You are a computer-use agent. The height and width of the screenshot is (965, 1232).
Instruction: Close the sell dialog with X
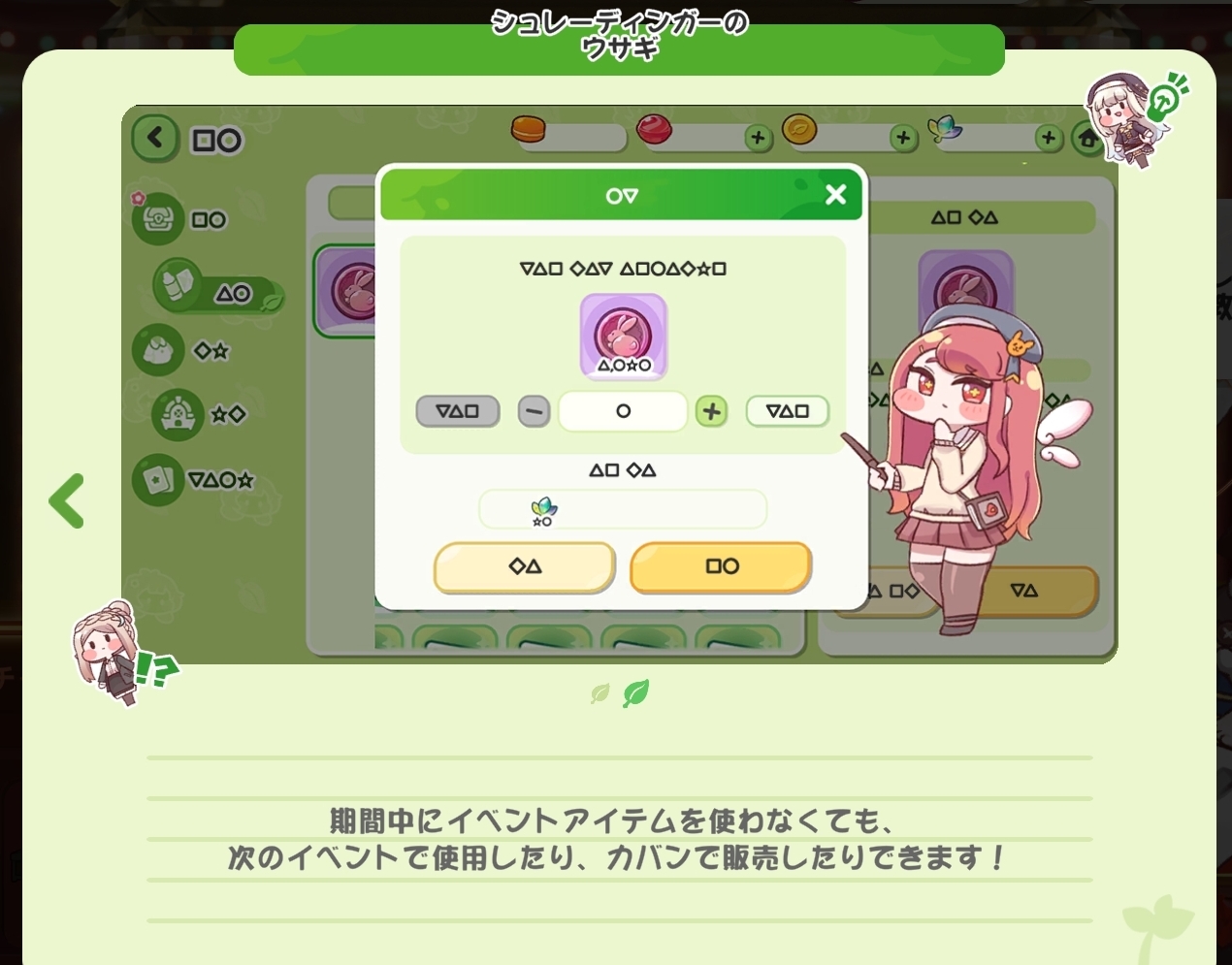(835, 195)
